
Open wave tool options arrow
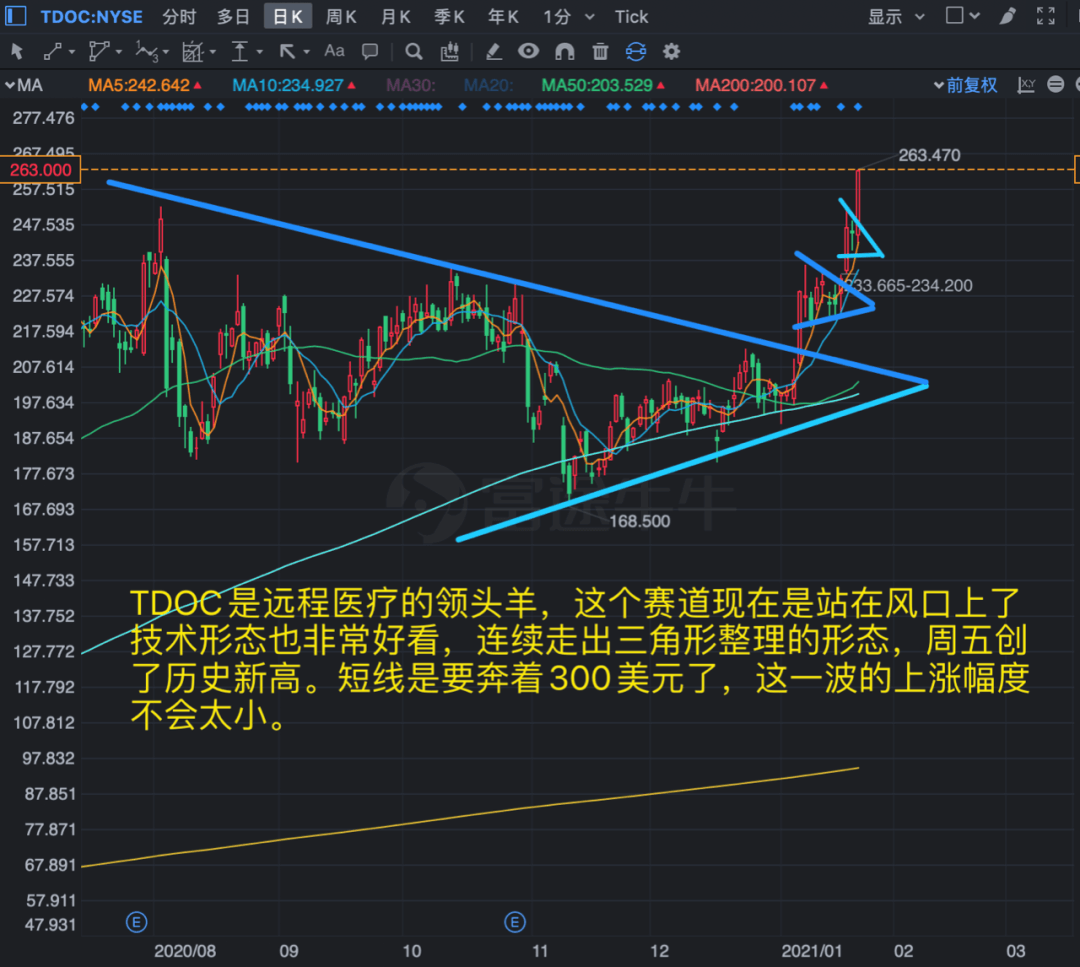pos(166,52)
